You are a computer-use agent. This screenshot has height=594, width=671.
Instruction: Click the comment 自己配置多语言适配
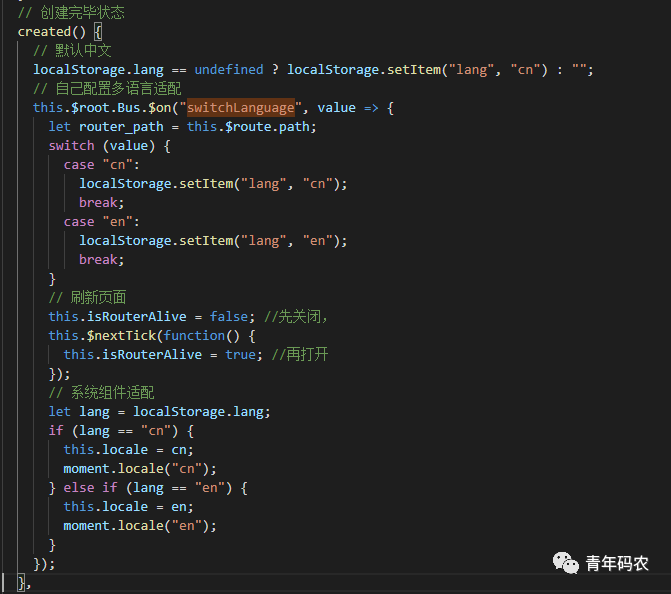click(x=107, y=89)
